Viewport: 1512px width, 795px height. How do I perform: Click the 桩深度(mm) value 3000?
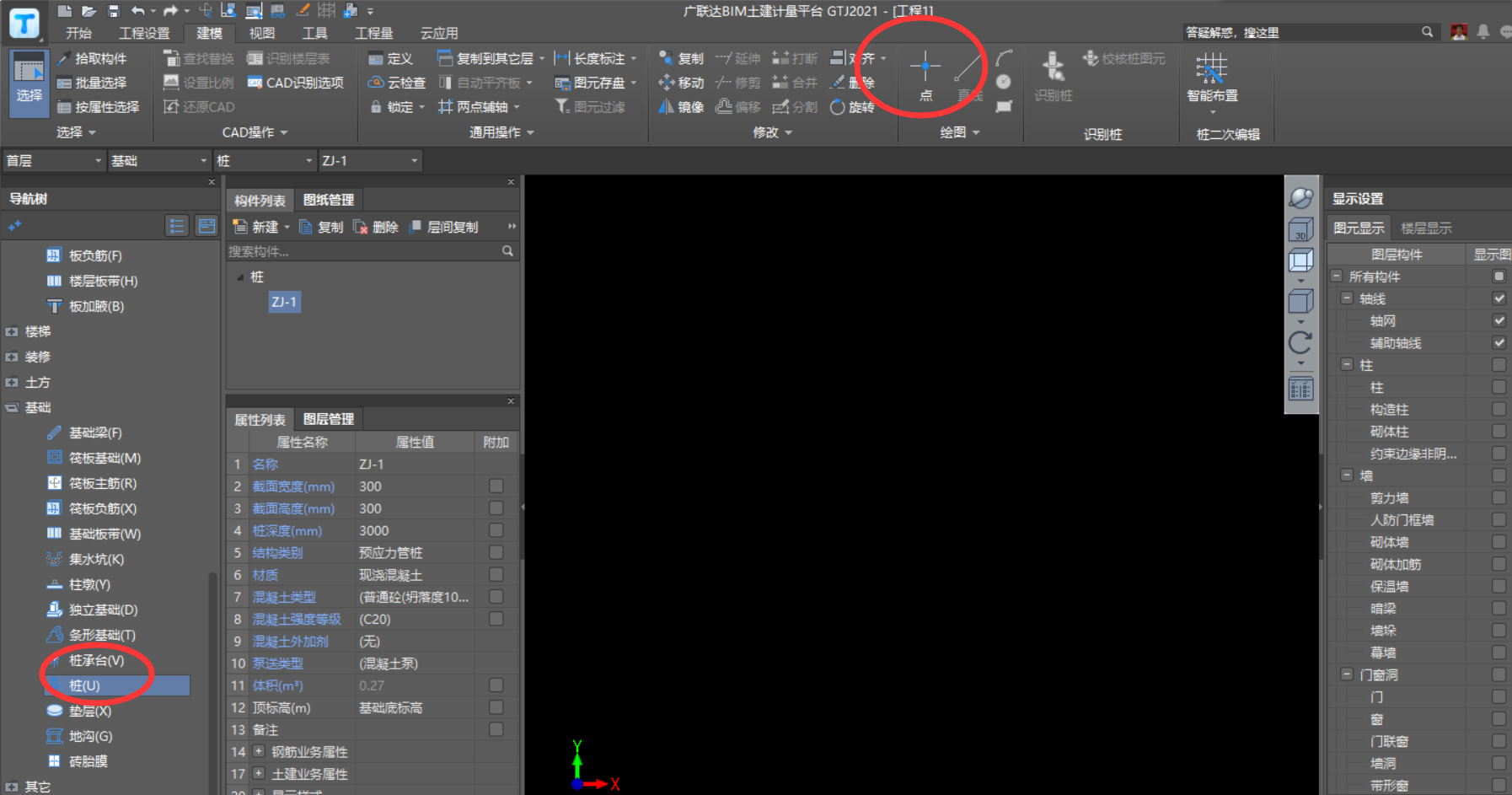415,530
